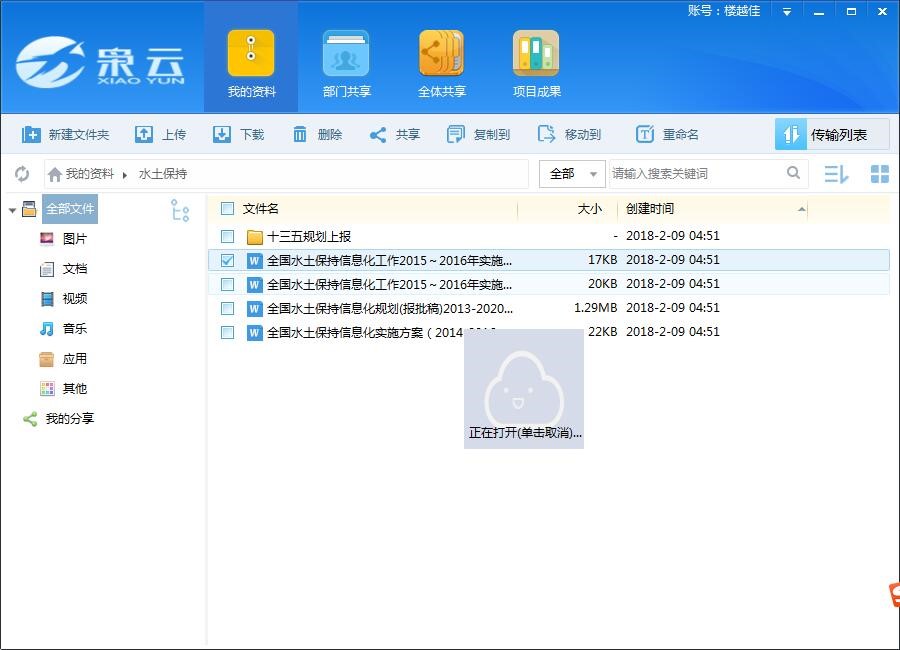Click 我的资料 in breadcrumb path
This screenshot has width=900, height=650.
(89, 174)
